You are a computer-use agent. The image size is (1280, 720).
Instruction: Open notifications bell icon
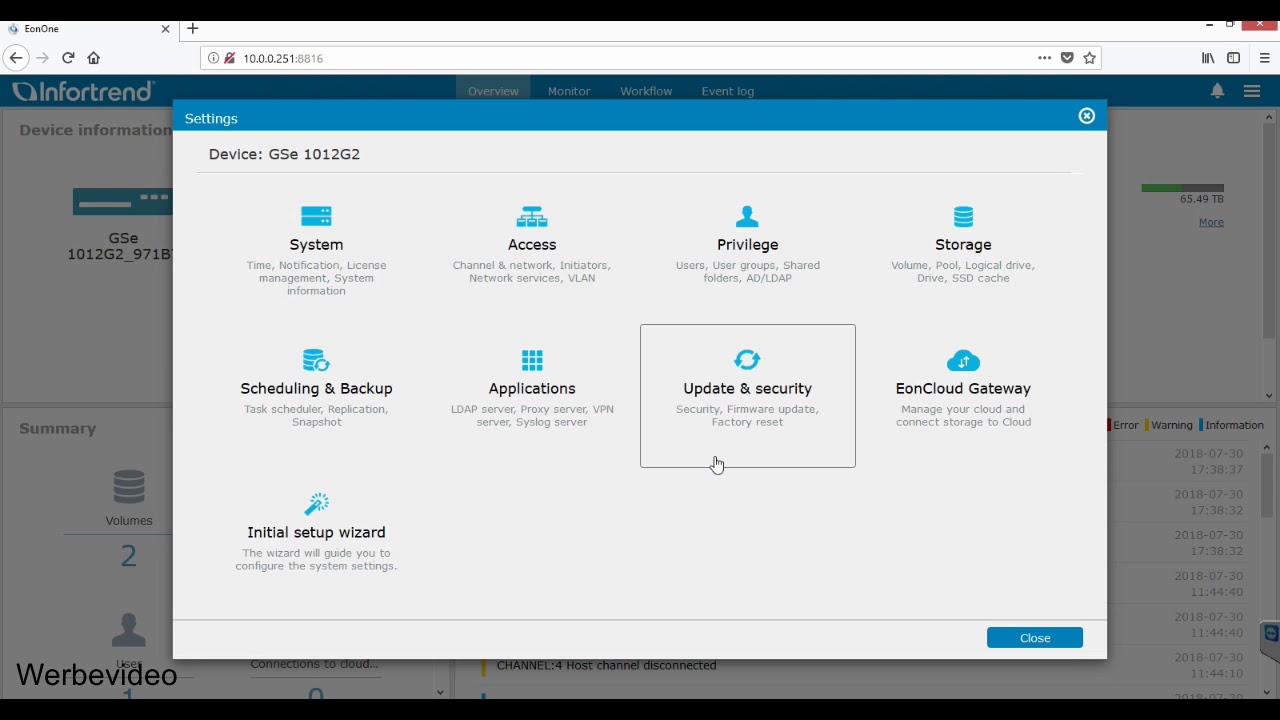point(1217,91)
